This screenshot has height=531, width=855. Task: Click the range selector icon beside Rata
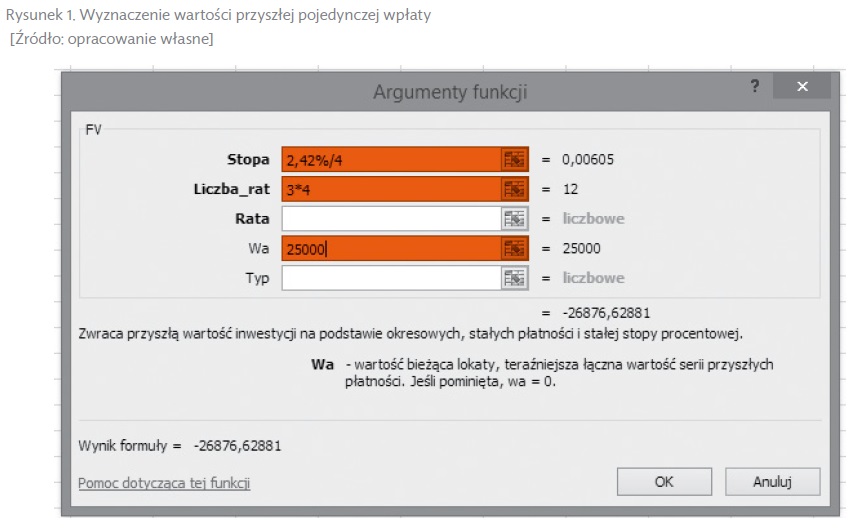(x=514, y=219)
